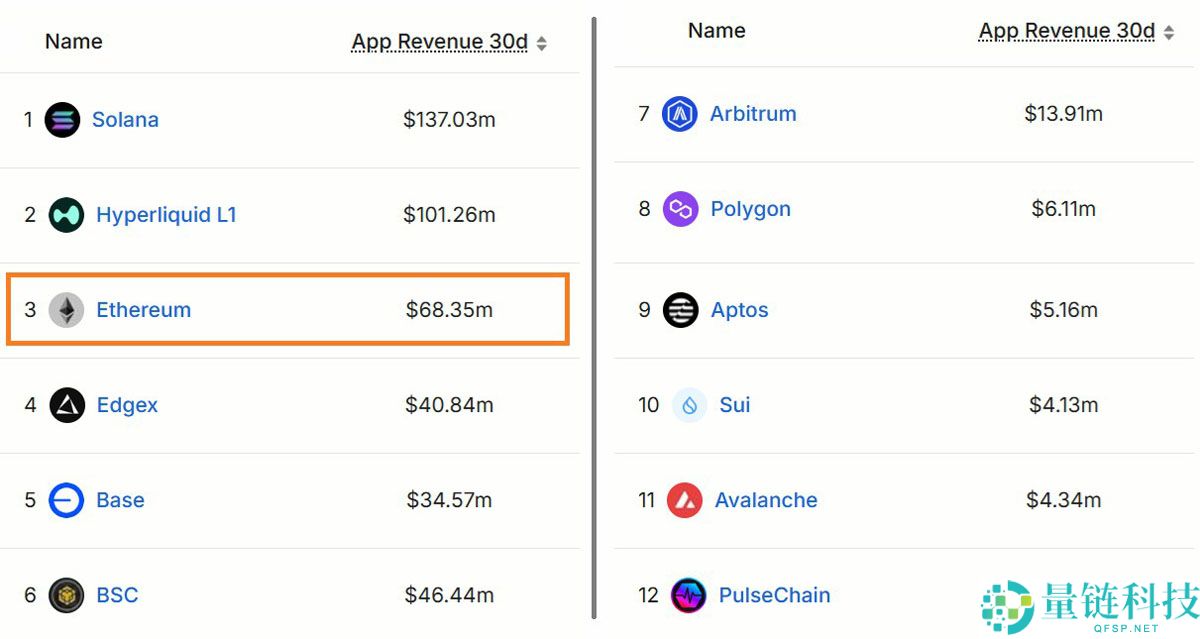
Task: Click the Arbitrum logo icon
Action: click(680, 114)
